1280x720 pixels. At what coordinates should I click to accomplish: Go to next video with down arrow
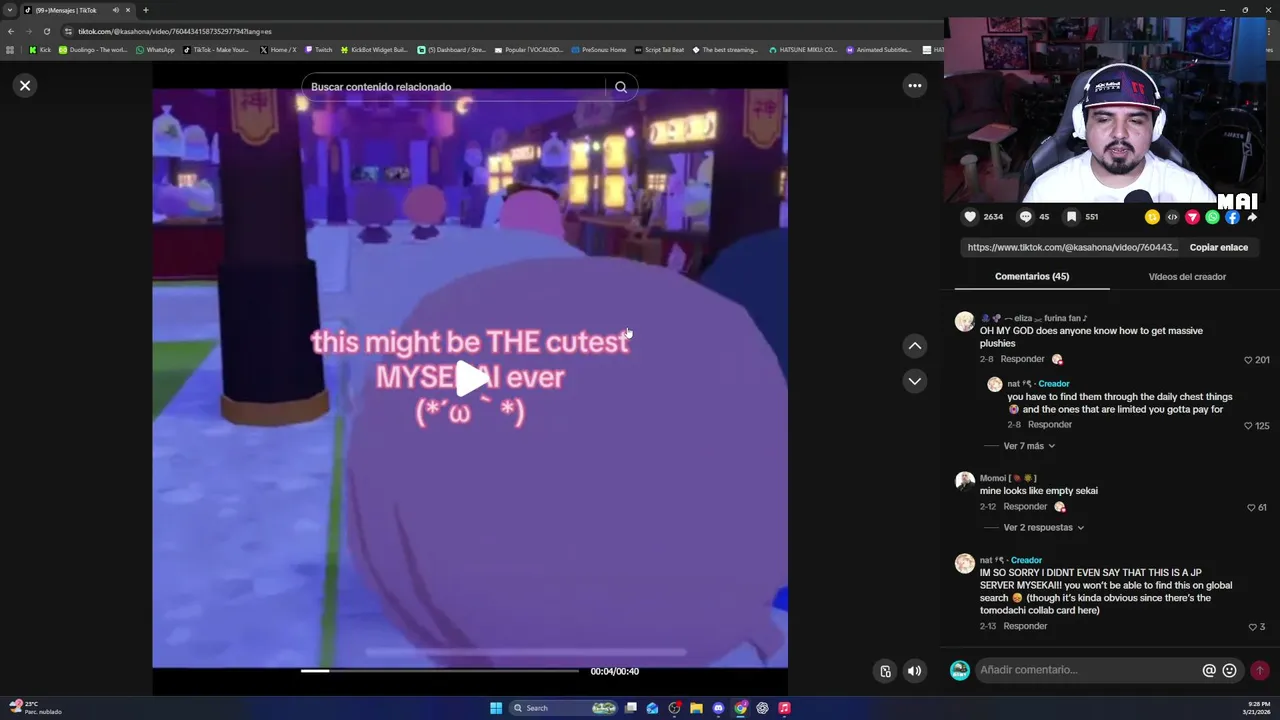tap(914, 381)
